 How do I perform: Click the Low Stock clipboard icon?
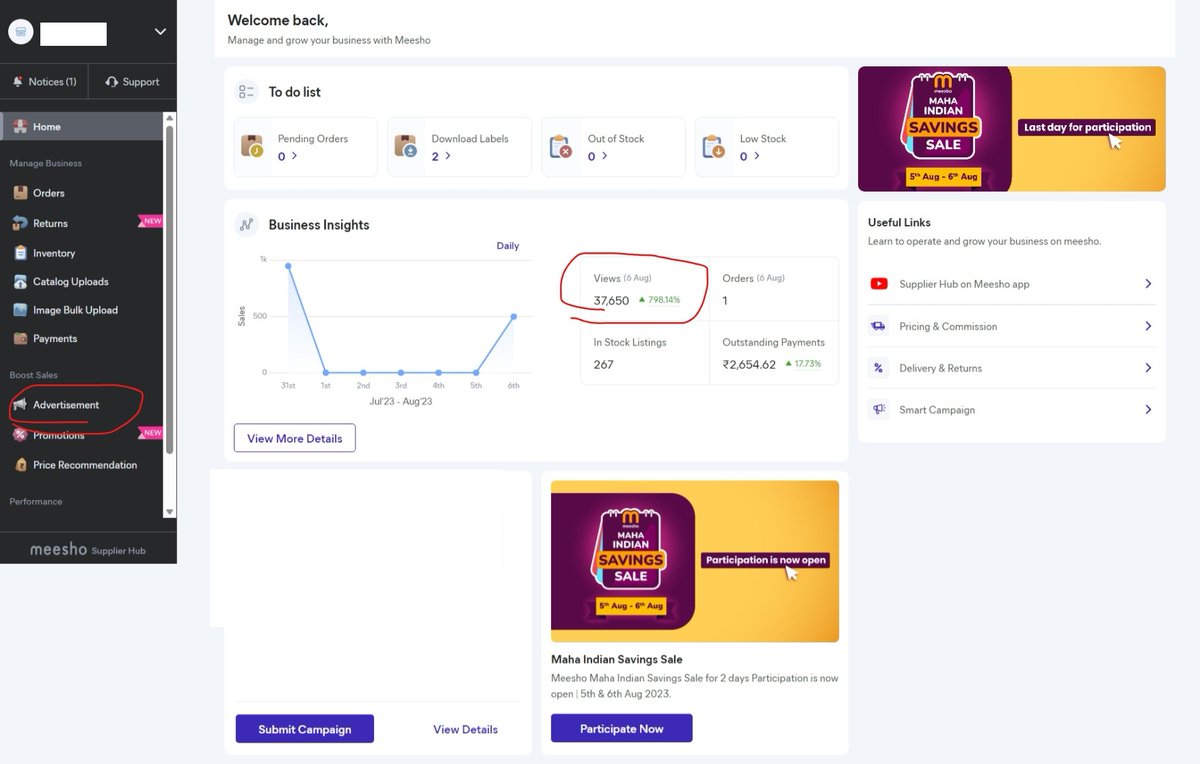coord(714,147)
